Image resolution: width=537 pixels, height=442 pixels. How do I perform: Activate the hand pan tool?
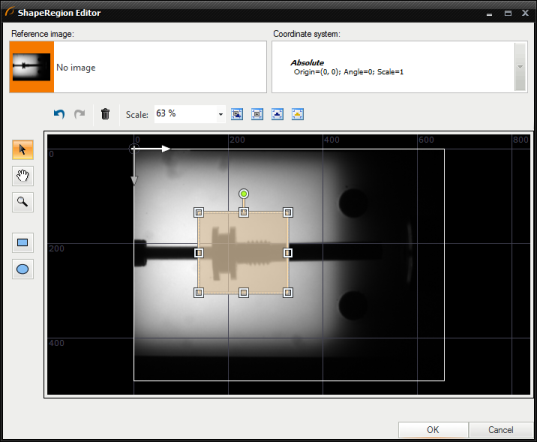click(x=23, y=176)
